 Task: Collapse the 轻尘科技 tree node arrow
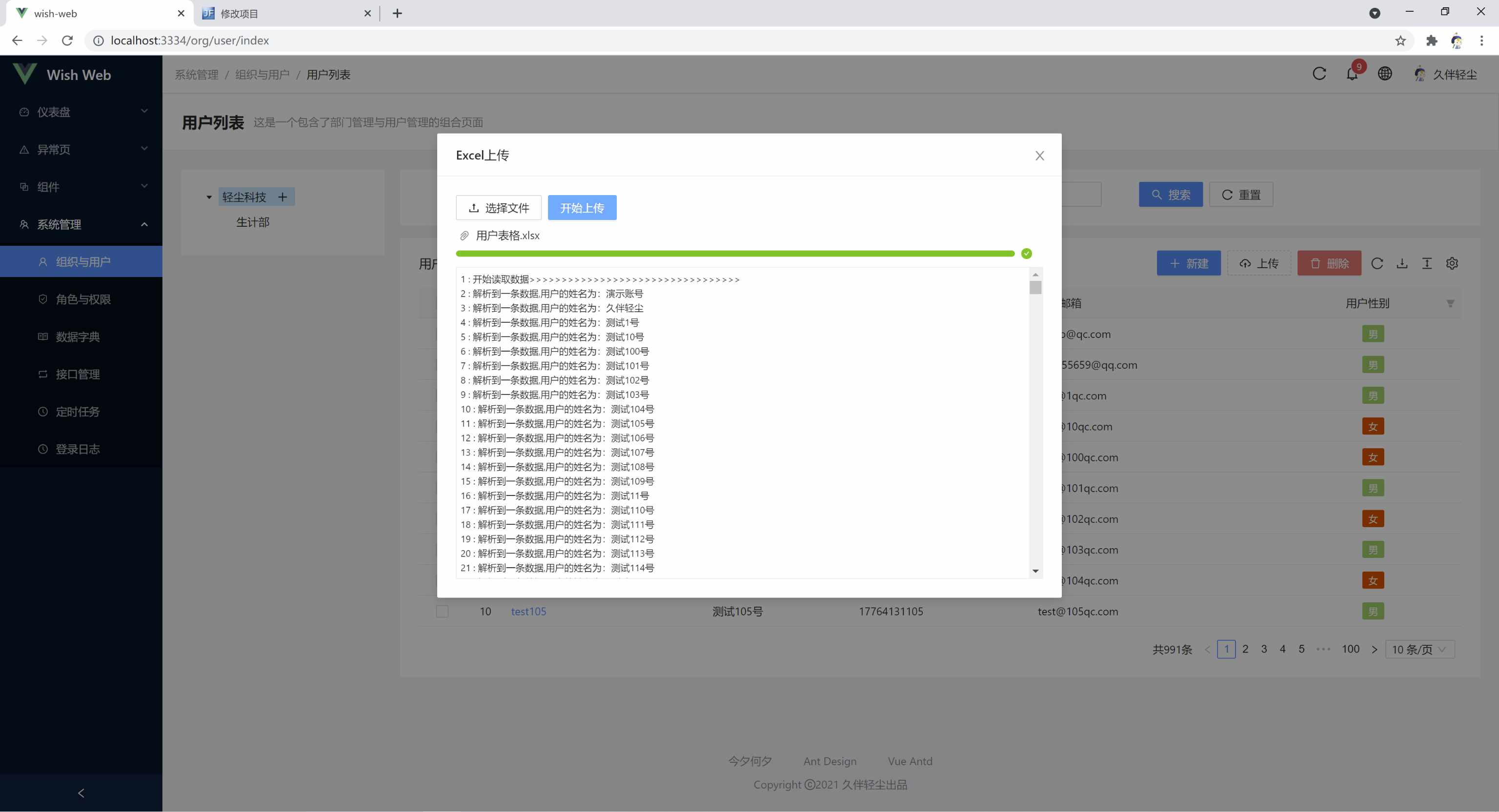coord(209,197)
